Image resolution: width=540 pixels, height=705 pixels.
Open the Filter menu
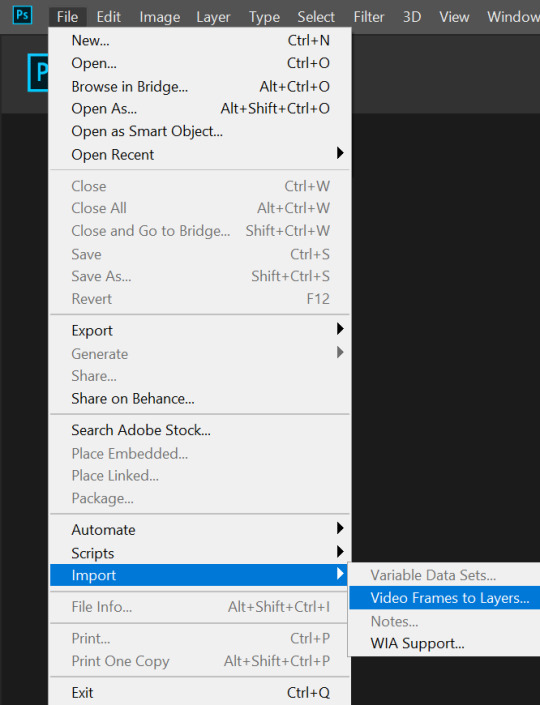pos(369,17)
